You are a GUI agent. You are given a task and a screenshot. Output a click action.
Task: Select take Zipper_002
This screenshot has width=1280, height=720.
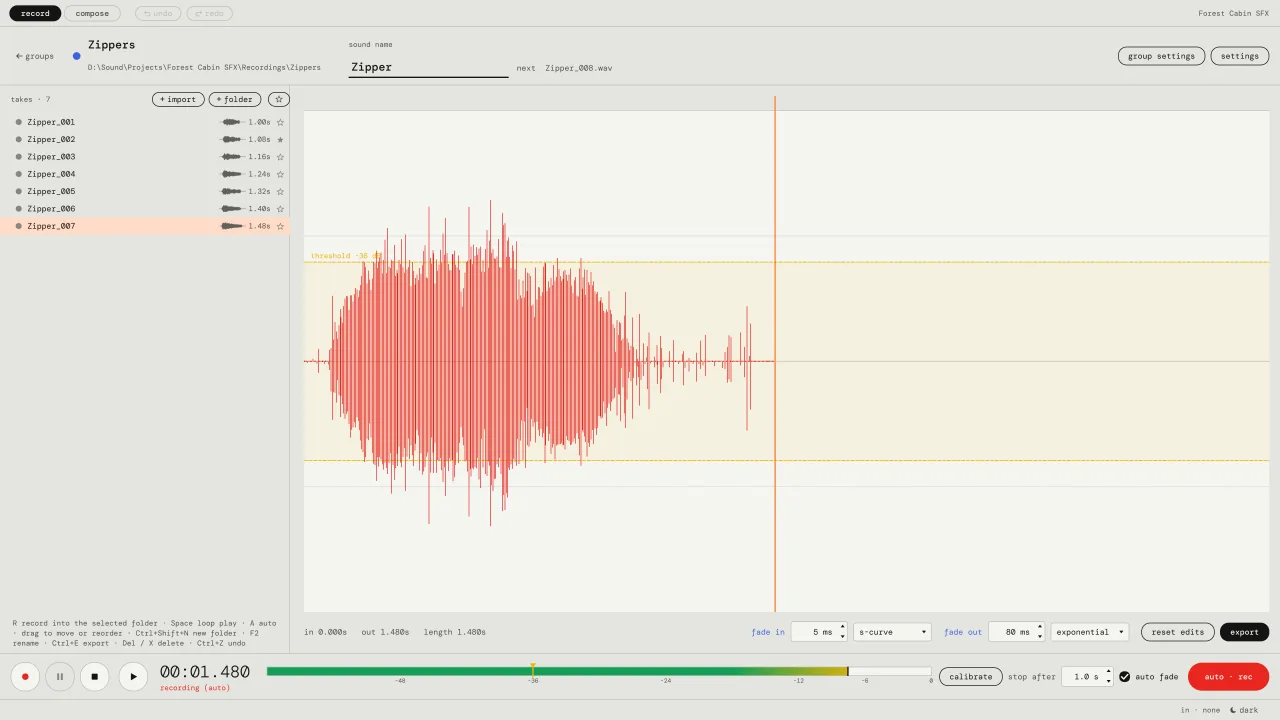(145, 140)
